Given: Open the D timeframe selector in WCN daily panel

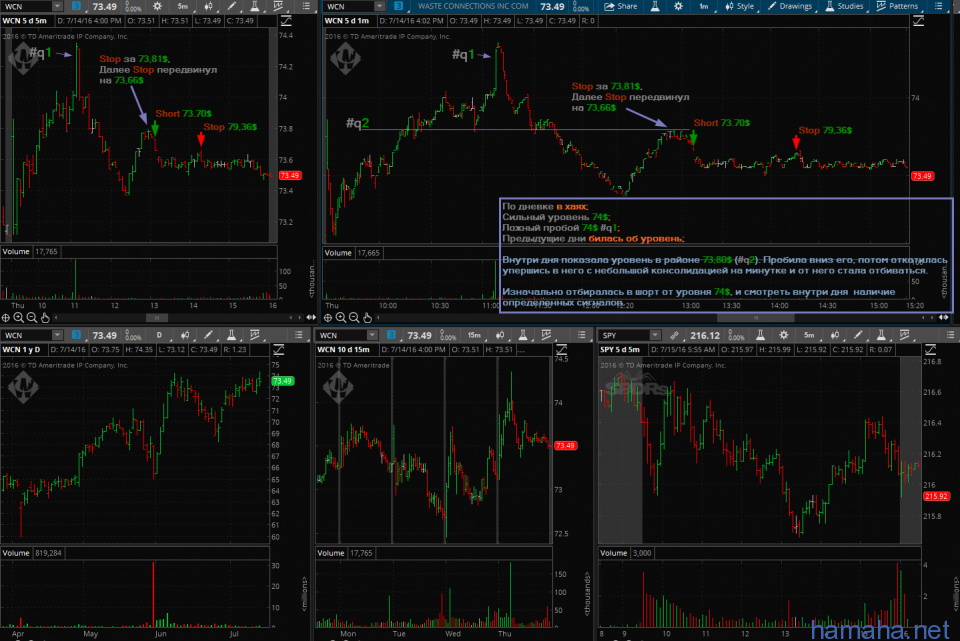Looking at the screenshot, I should (159, 335).
